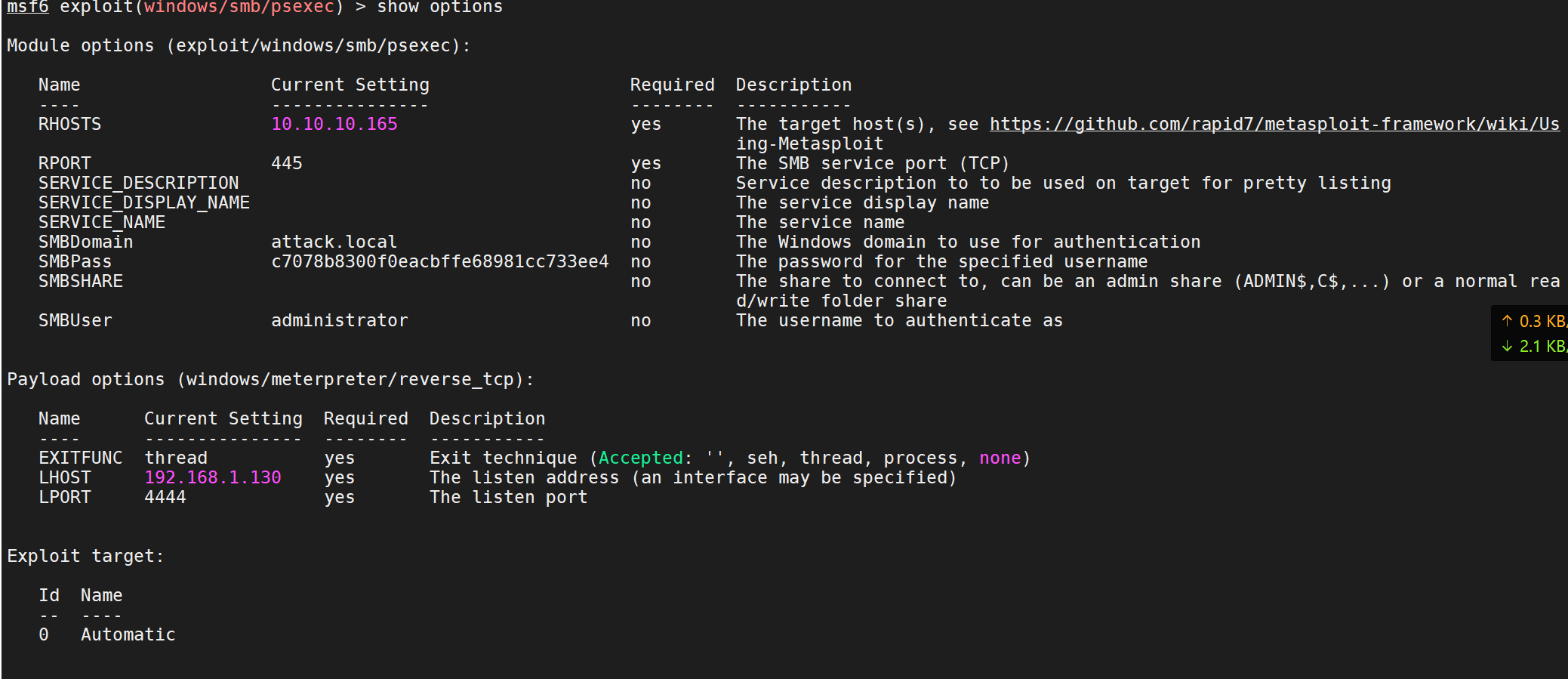Viewport: 1568px width, 679px height.
Task: Click the RHOSTS option name
Action: (69, 124)
